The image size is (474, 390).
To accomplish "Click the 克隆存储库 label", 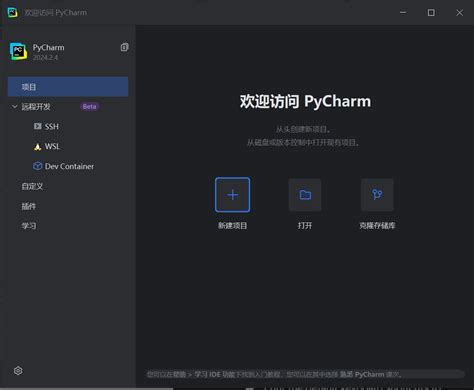I will click(377, 226).
